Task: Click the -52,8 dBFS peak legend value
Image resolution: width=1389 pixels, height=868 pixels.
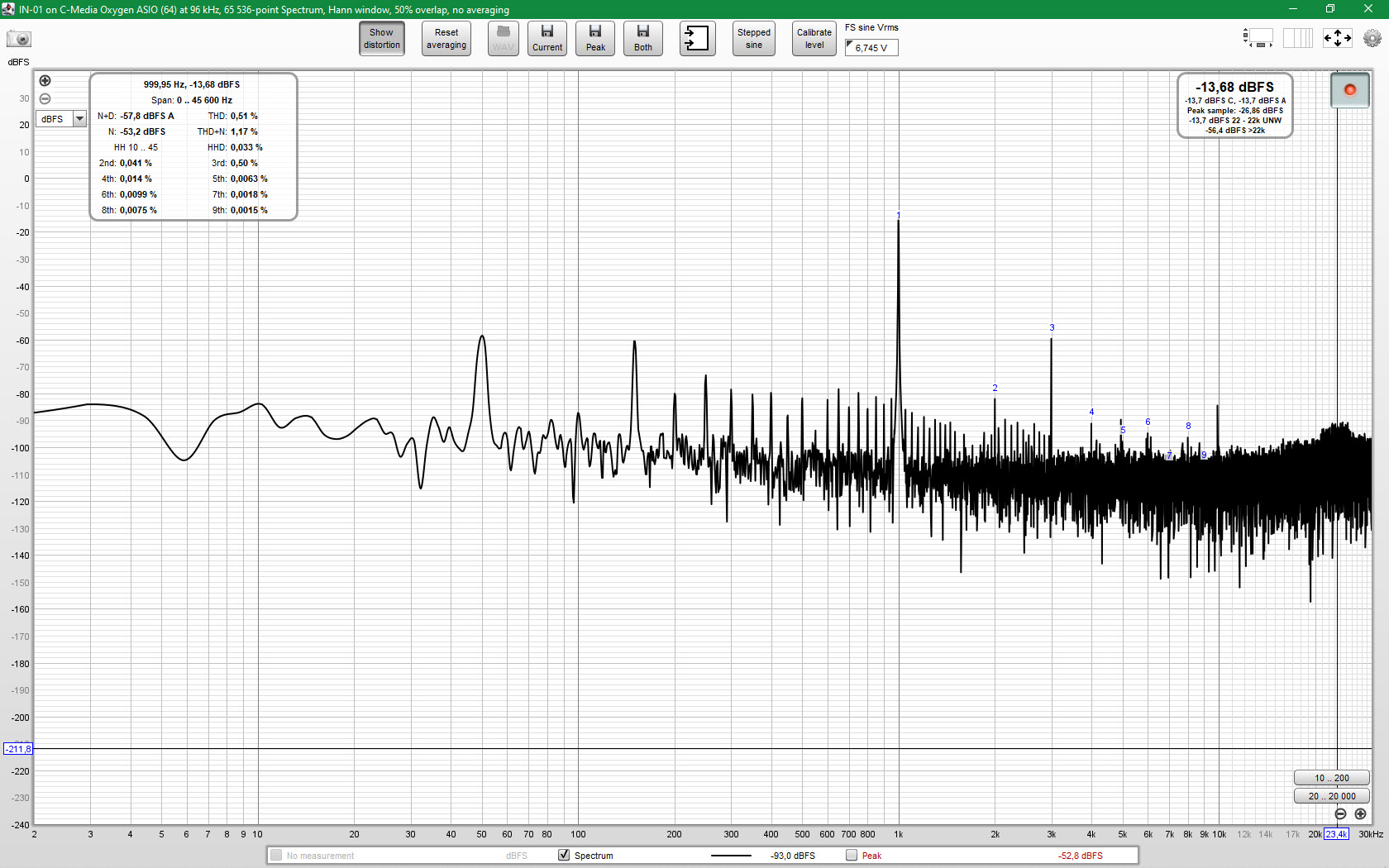Action: click(1081, 856)
